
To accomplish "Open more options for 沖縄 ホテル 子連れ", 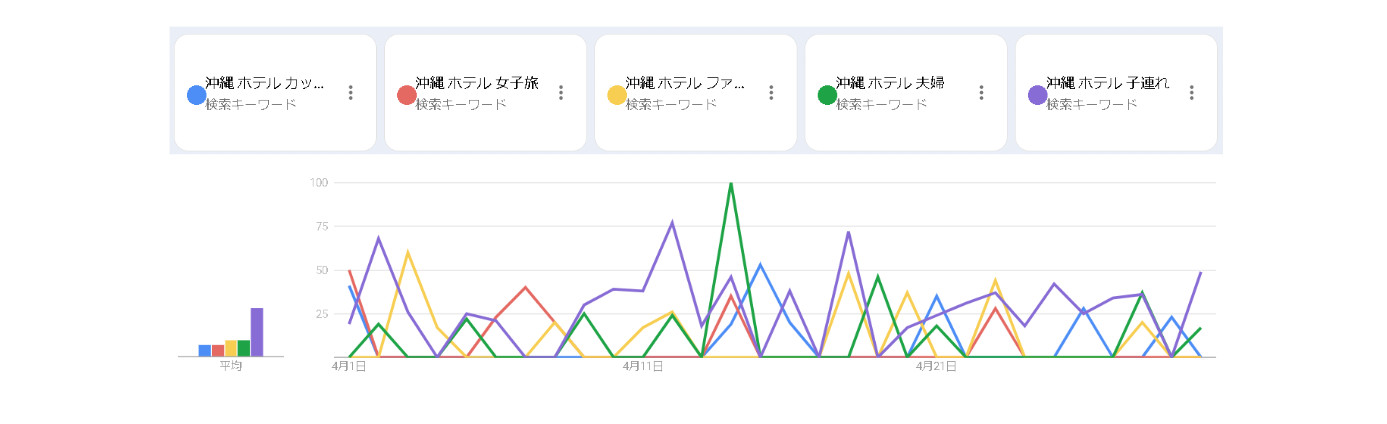I will 1192,93.
